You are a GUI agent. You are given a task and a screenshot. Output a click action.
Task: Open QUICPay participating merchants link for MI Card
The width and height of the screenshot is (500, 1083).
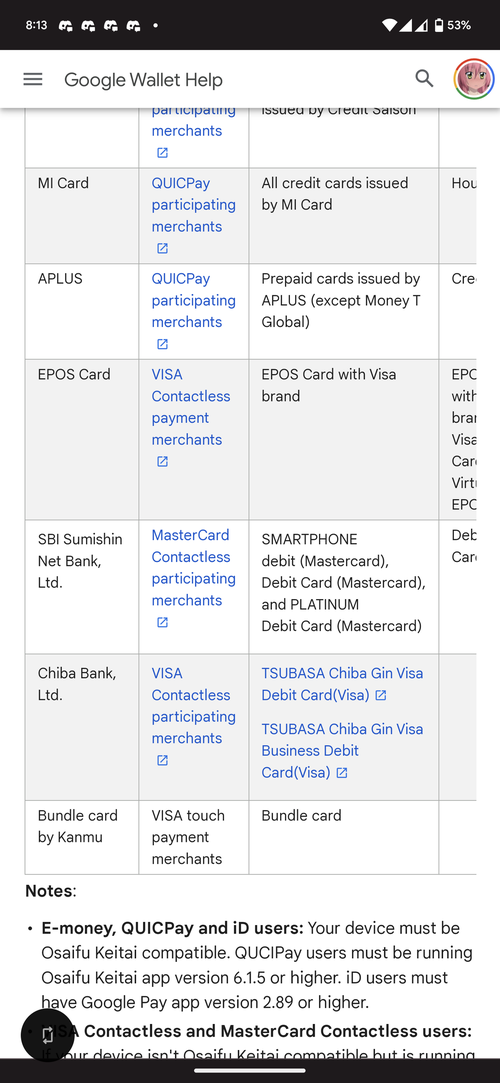pos(193,204)
